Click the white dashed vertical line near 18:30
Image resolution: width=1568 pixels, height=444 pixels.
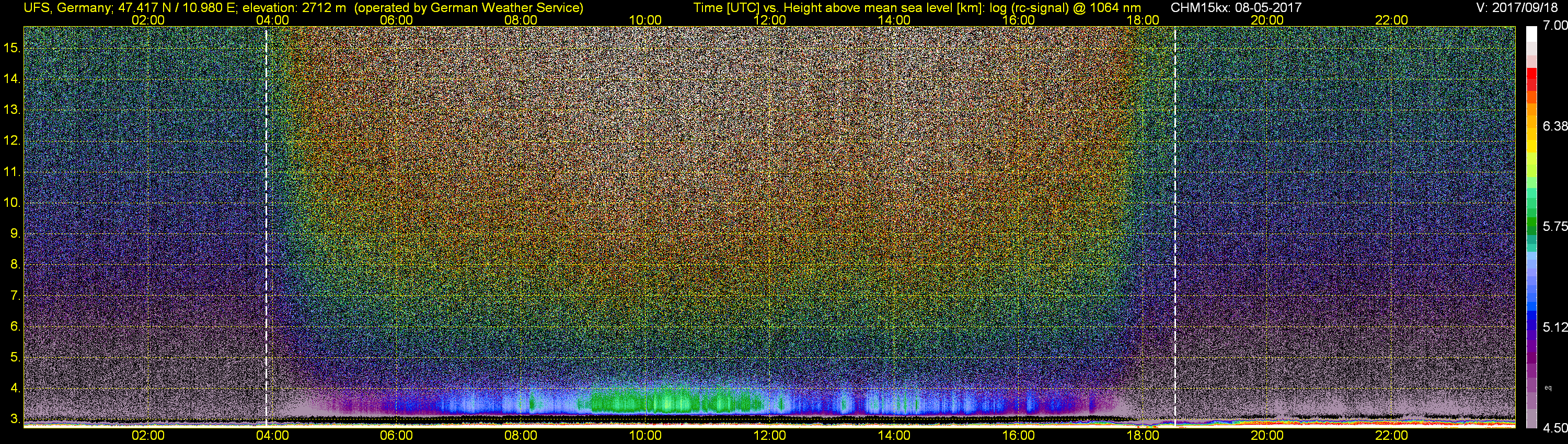(1175, 227)
